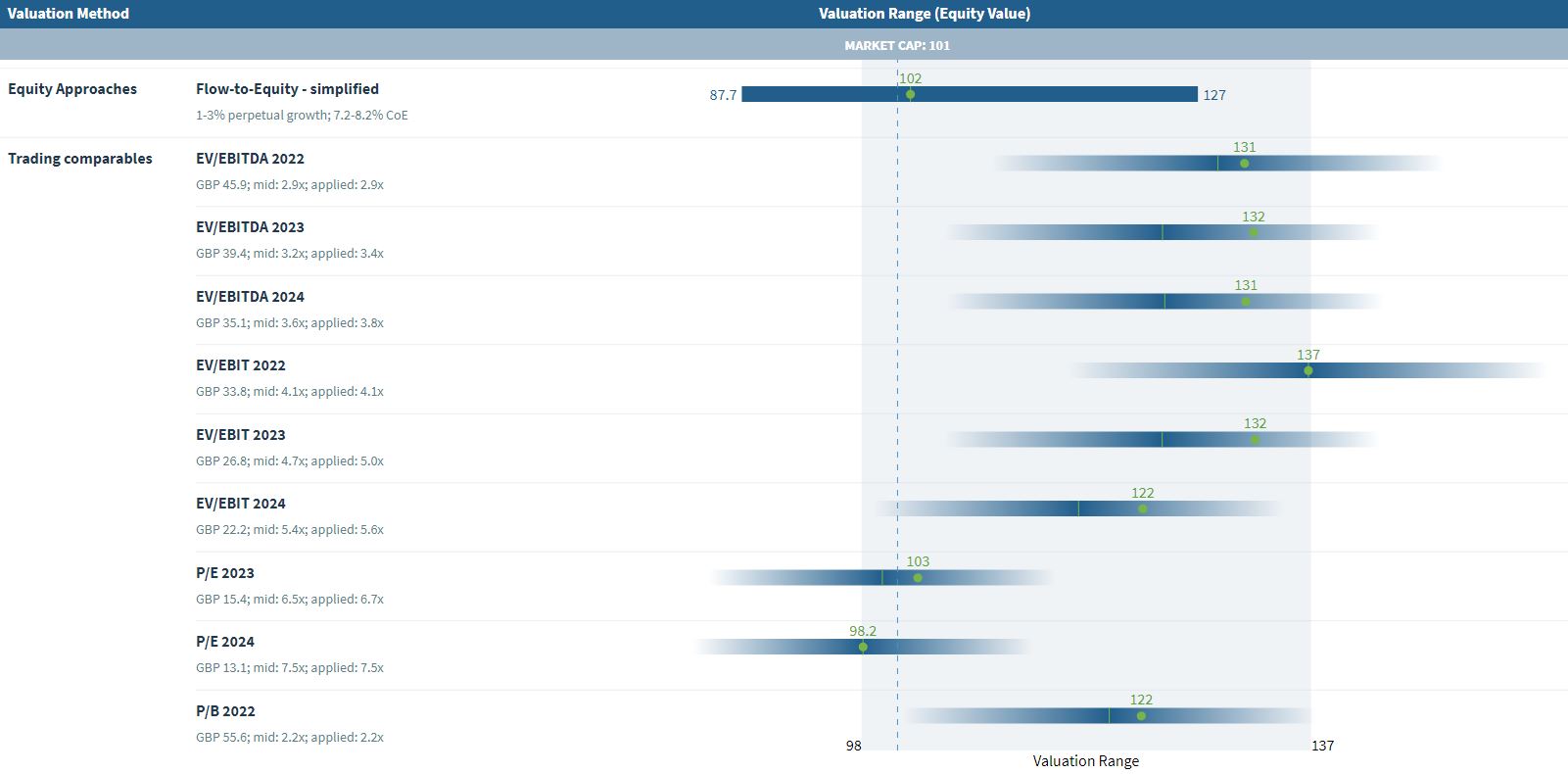
Task: Select the 103 dot on P/E 2023 bar
Action: pyautogui.click(x=918, y=578)
